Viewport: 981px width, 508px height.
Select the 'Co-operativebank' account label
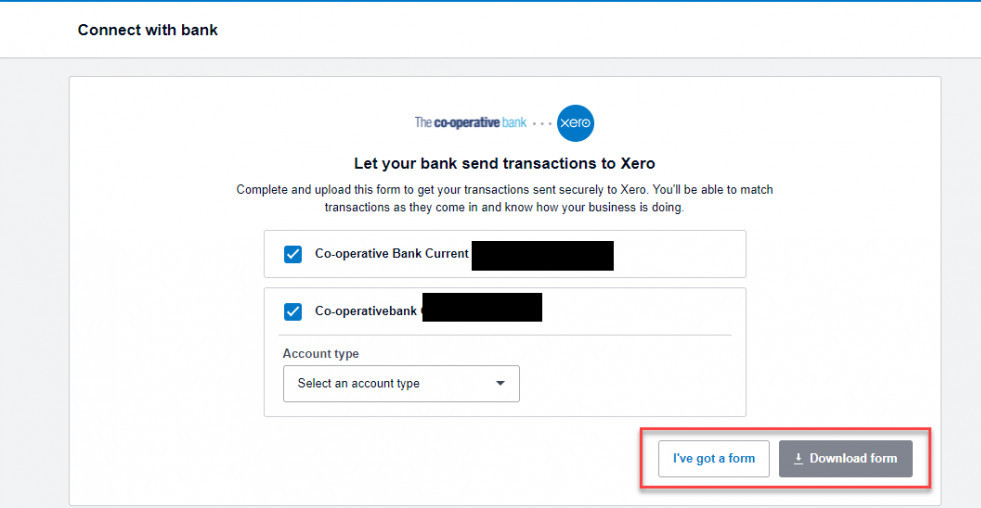click(x=366, y=311)
